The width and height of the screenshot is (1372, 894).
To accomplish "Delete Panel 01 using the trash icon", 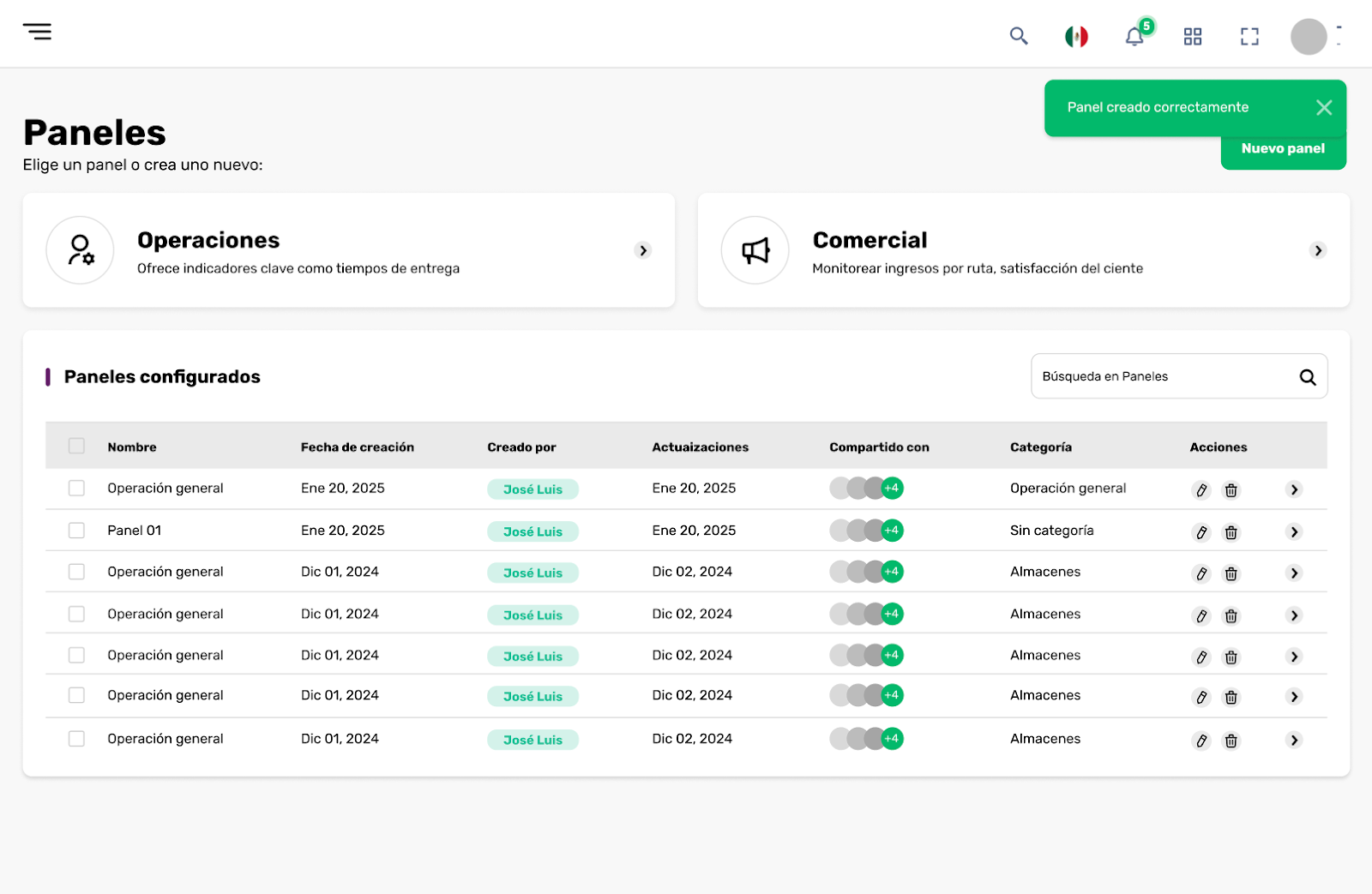I will coord(1231,532).
